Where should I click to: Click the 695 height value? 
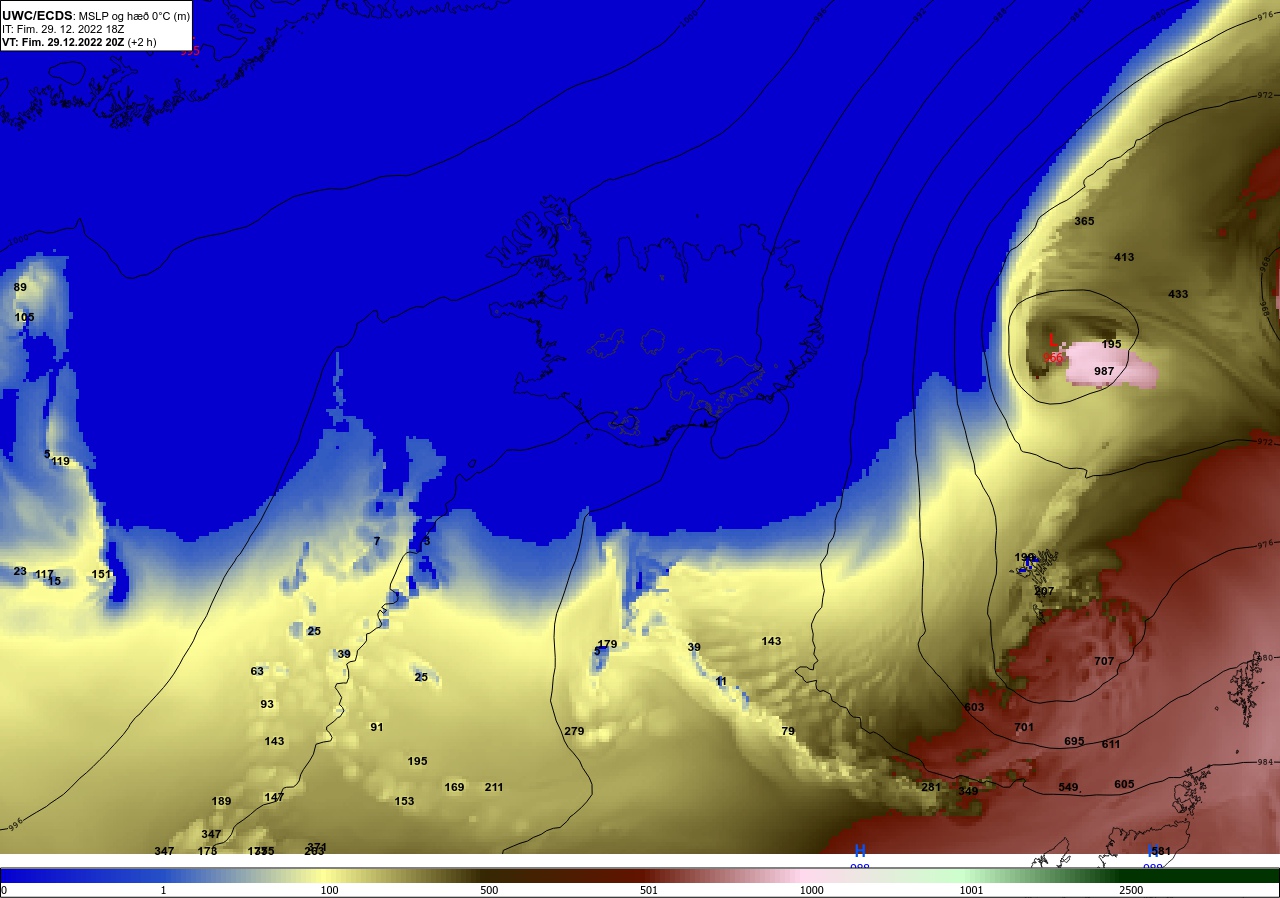coord(1074,741)
